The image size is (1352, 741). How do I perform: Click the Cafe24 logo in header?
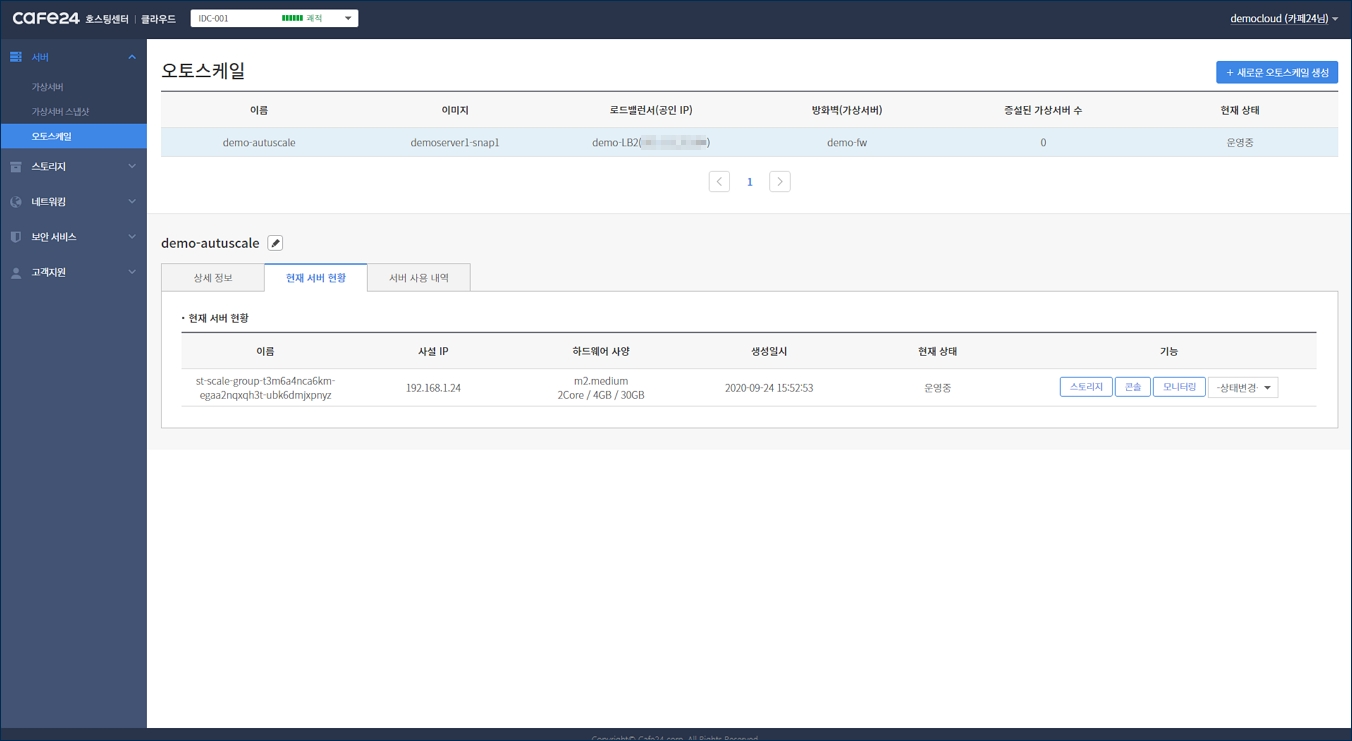(x=46, y=18)
